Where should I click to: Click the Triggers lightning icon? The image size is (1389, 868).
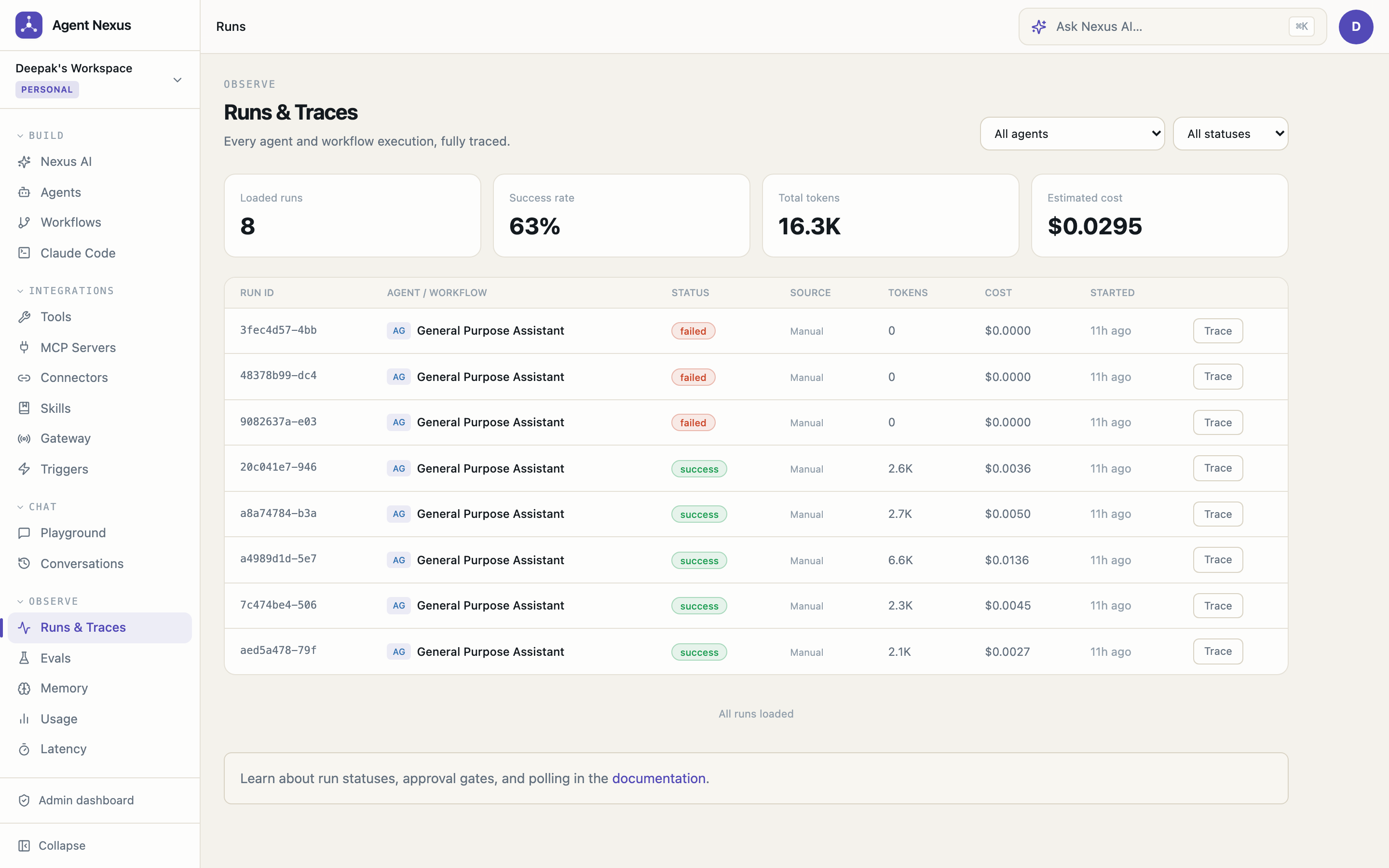pos(24,469)
